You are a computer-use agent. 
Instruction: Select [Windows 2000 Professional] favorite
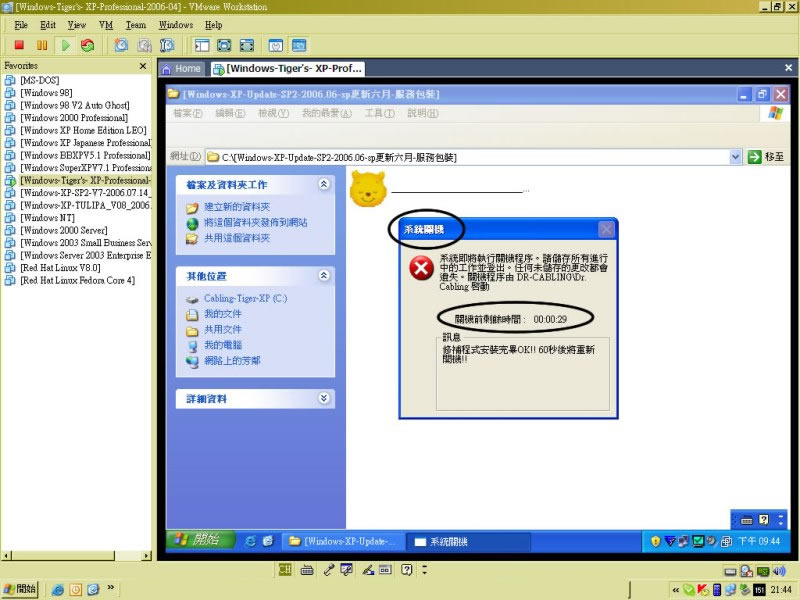(x=73, y=118)
